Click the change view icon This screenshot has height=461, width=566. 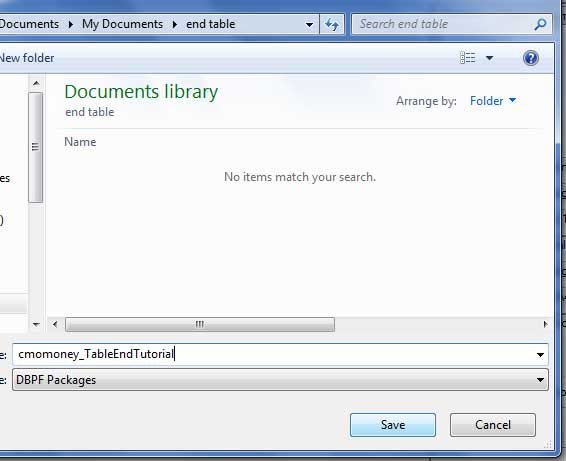point(467,58)
